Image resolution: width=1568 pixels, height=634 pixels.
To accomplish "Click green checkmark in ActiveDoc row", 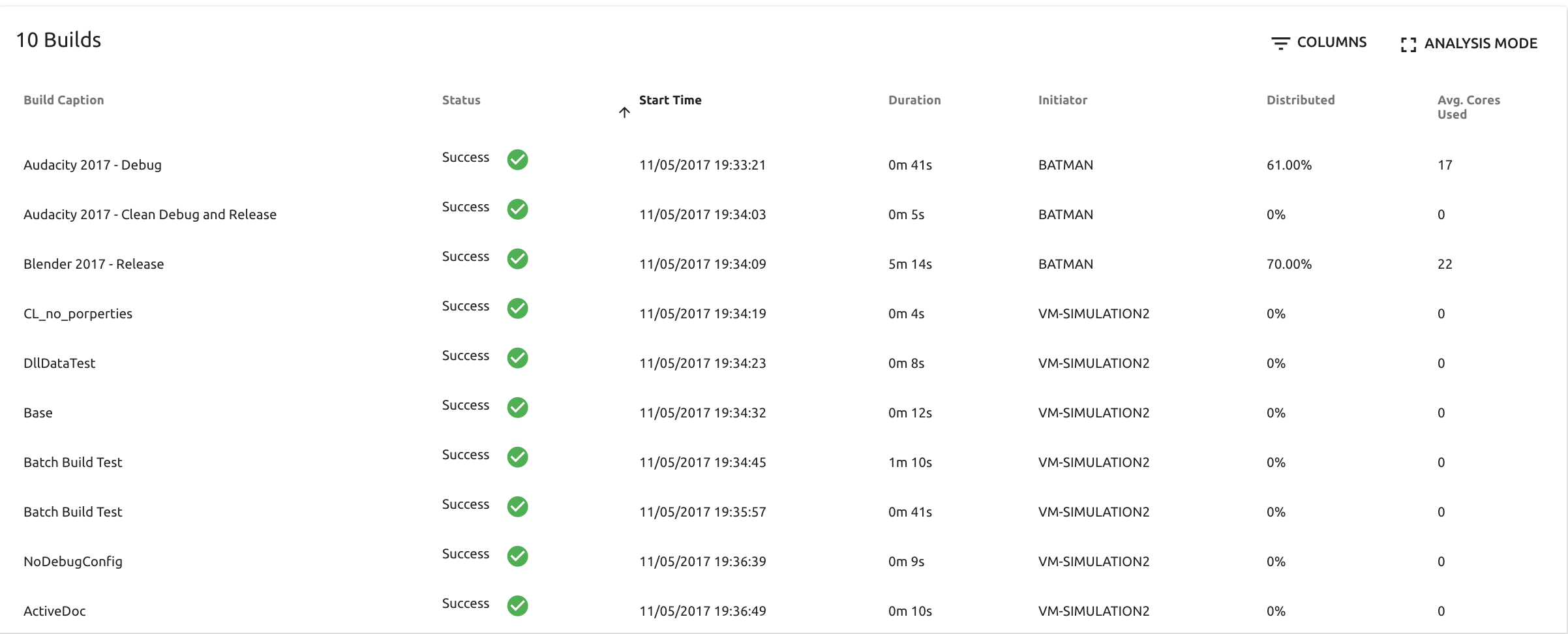I will click(517, 605).
